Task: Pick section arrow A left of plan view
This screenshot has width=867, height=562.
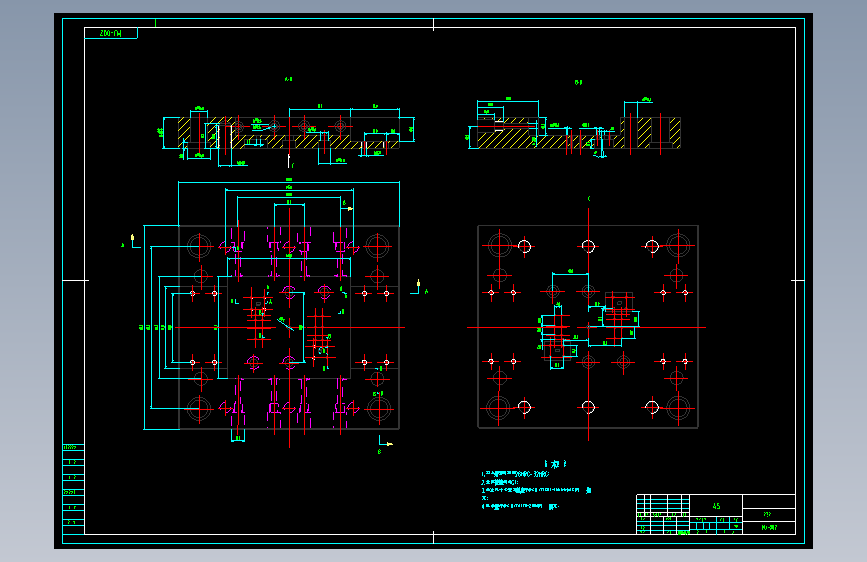Action: [x=133, y=241]
